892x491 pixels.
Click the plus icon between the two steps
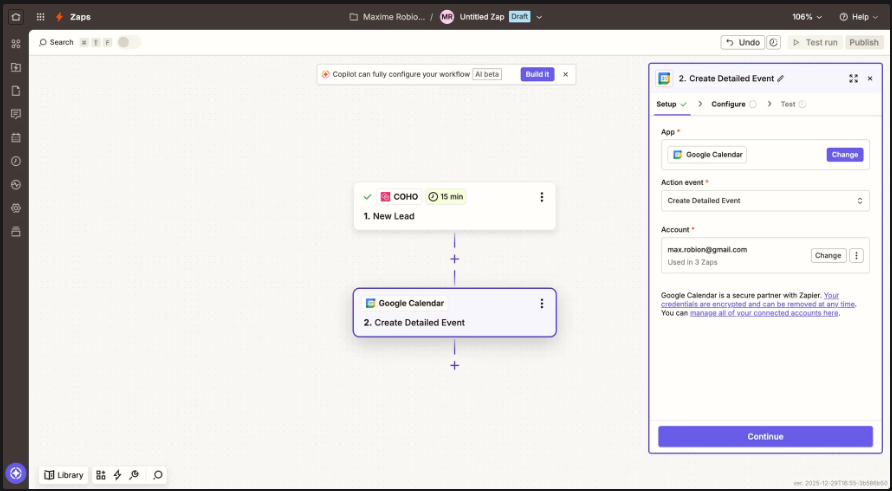pyautogui.click(x=455, y=259)
